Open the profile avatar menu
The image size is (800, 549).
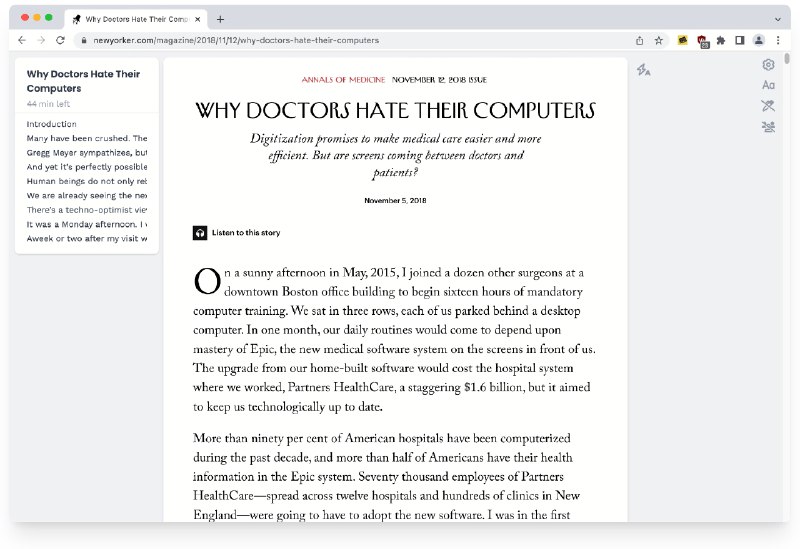pos(759,40)
